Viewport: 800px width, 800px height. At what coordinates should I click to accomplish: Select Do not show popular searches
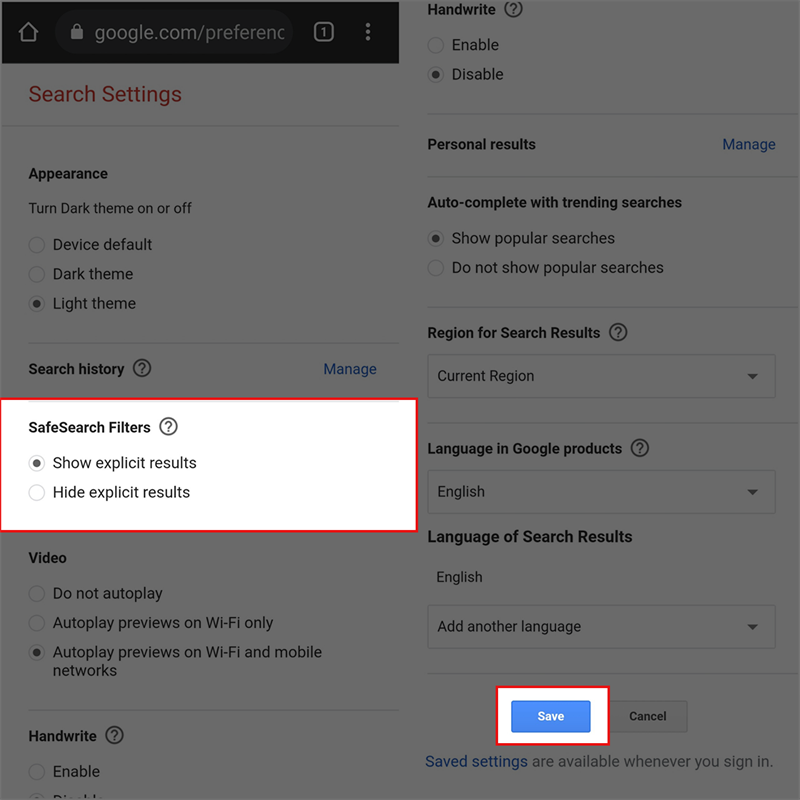(436, 268)
